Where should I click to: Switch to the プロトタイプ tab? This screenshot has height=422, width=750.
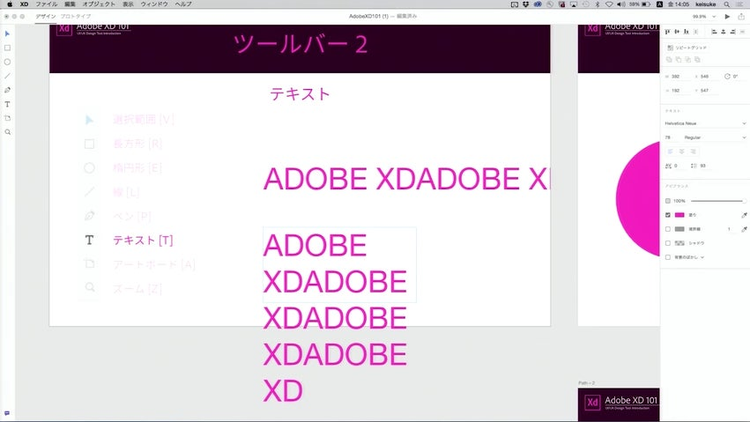point(74,17)
